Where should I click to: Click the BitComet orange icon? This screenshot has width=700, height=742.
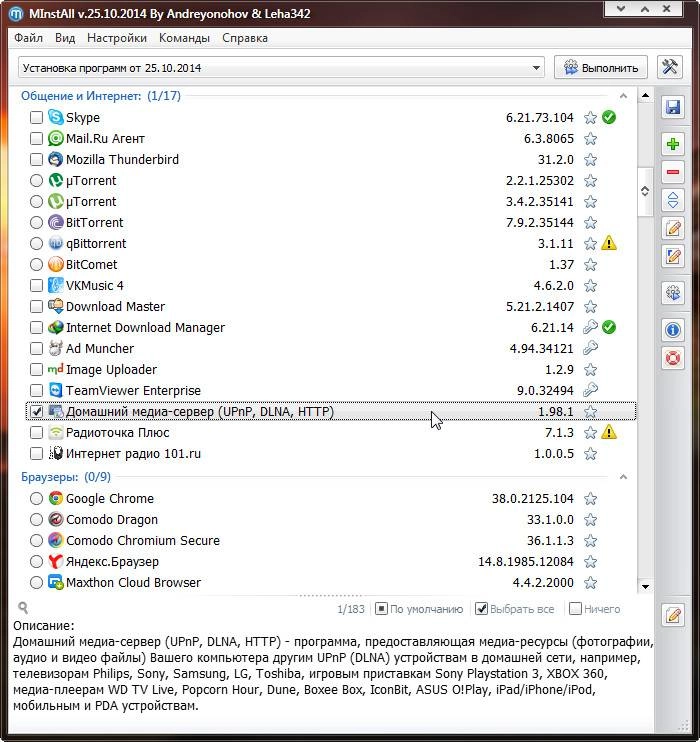[55, 264]
